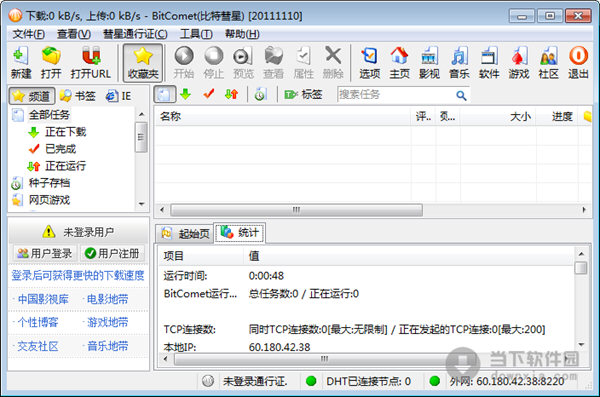The width and height of the screenshot is (600, 397).
Task: Click the 进度 column header
Action: (x=557, y=116)
